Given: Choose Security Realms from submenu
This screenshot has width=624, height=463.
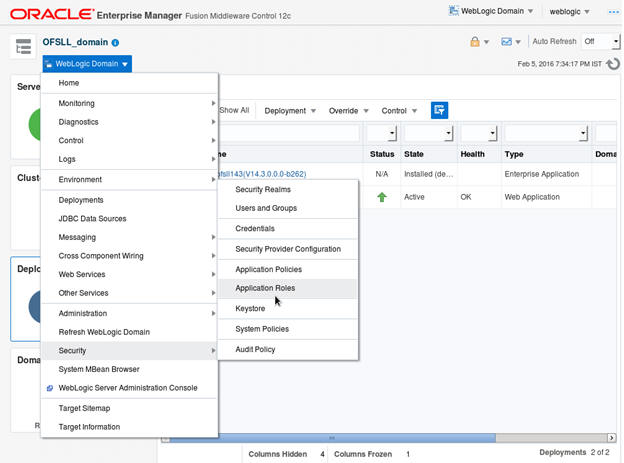Looking at the screenshot, I should pos(288,189).
